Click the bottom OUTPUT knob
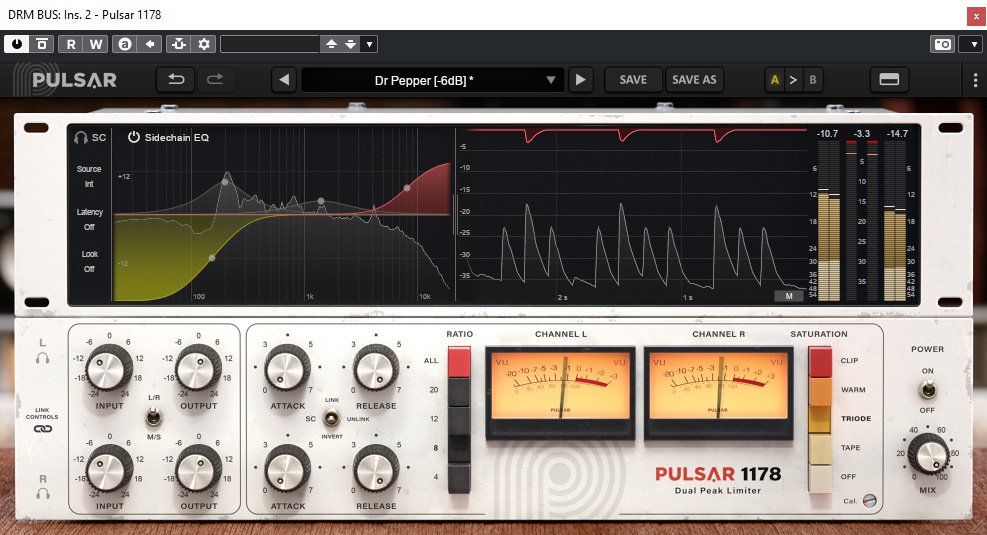 click(198, 468)
